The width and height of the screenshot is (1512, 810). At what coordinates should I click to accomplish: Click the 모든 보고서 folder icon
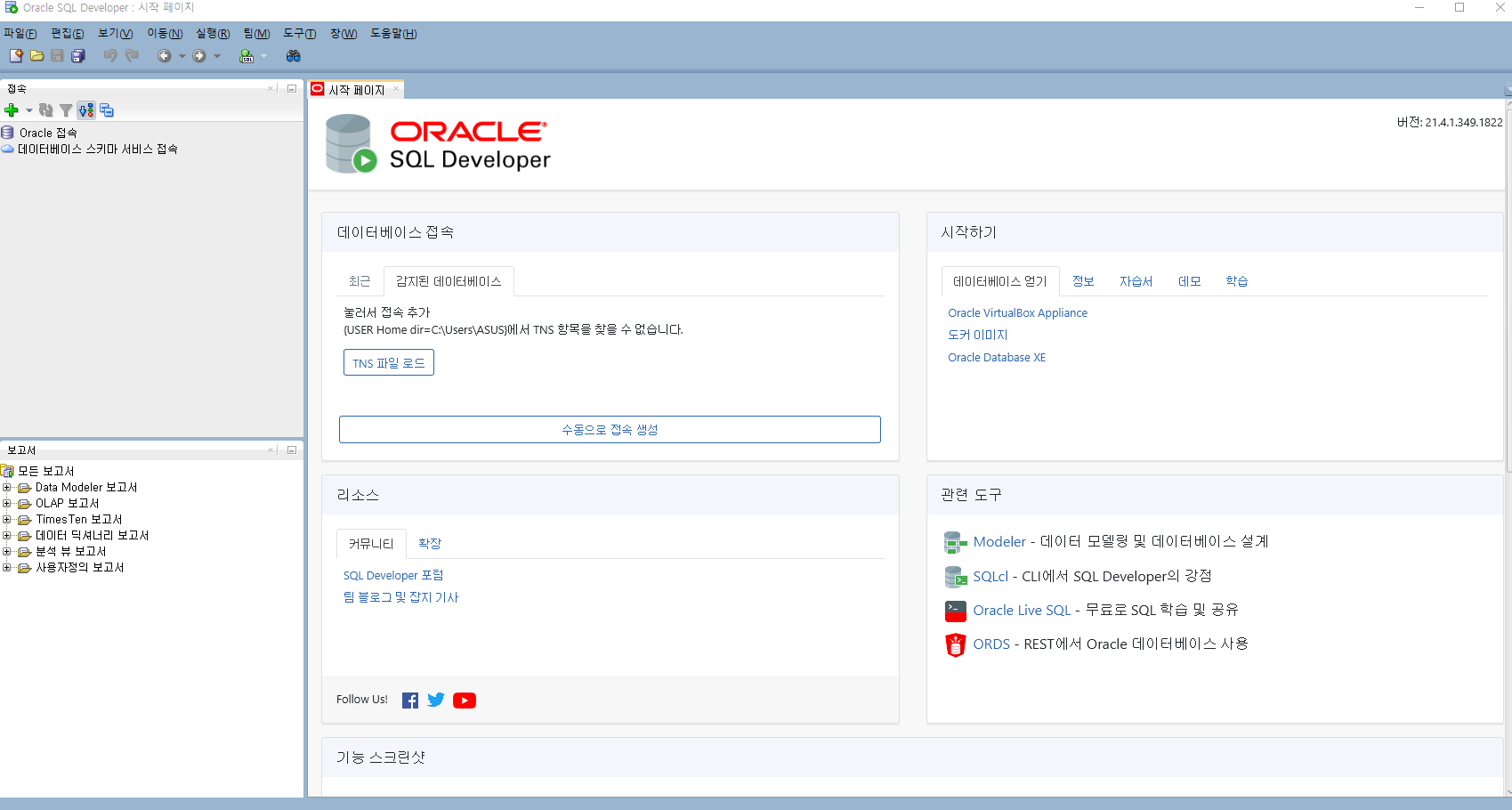click(8, 471)
